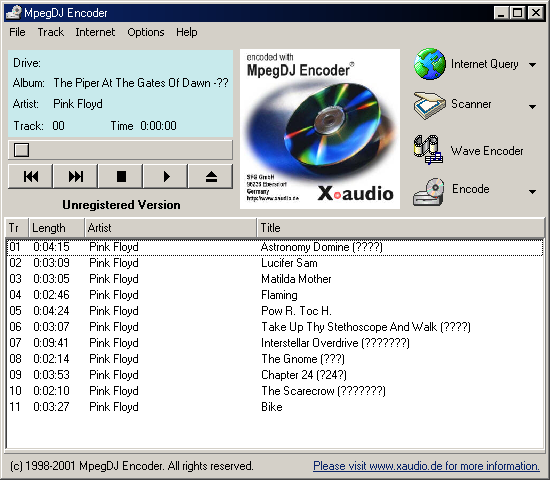Image resolution: width=550 pixels, height=480 pixels.
Task: Click the Encode label
Action: pyautogui.click(x=470, y=189)
